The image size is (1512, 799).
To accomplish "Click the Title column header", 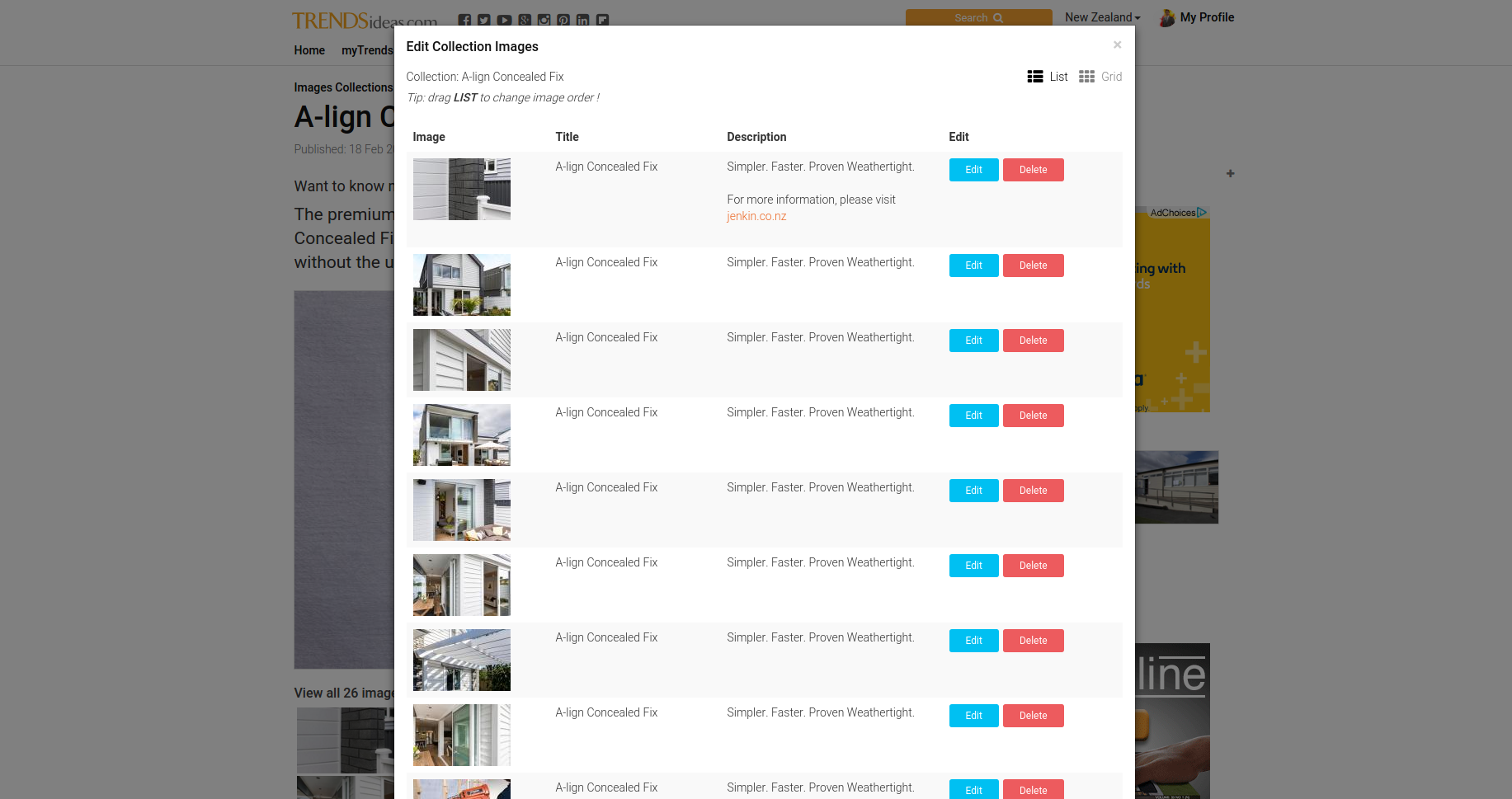I will [x=567, y=137].
